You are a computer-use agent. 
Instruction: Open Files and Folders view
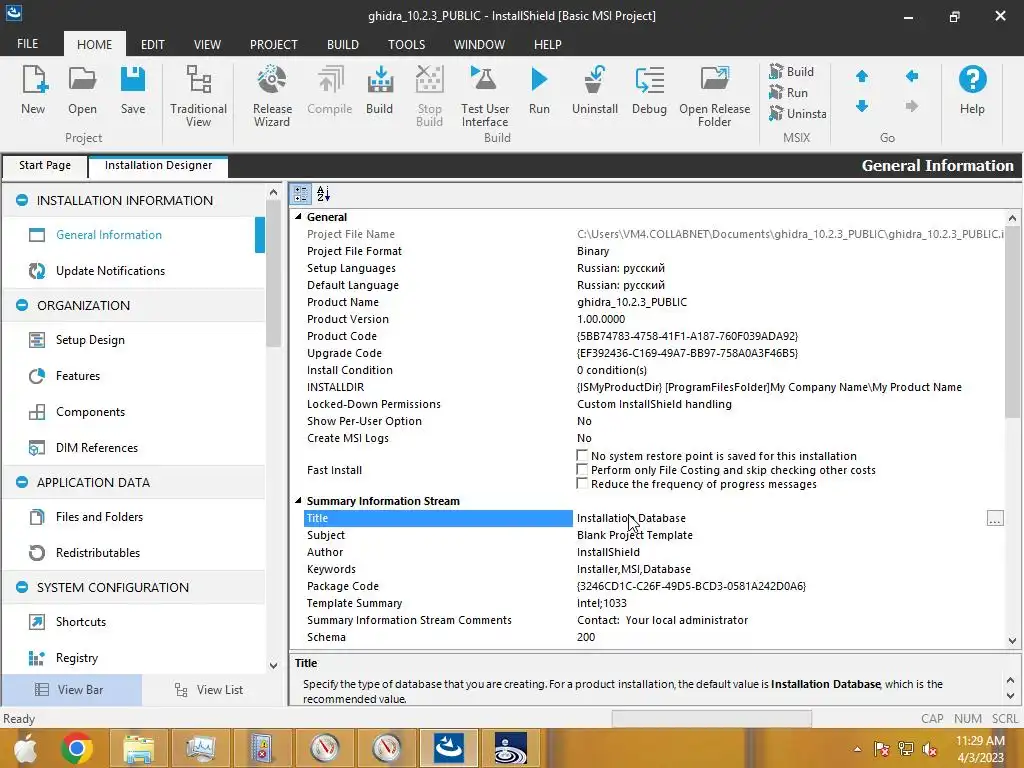(x=99, y=517)
